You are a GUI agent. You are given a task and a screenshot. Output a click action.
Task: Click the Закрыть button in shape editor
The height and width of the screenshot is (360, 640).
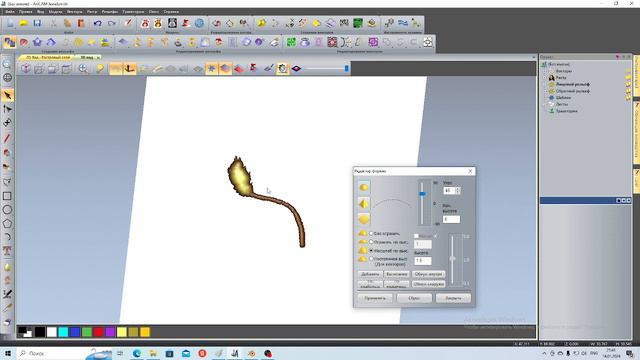point(453,298)
